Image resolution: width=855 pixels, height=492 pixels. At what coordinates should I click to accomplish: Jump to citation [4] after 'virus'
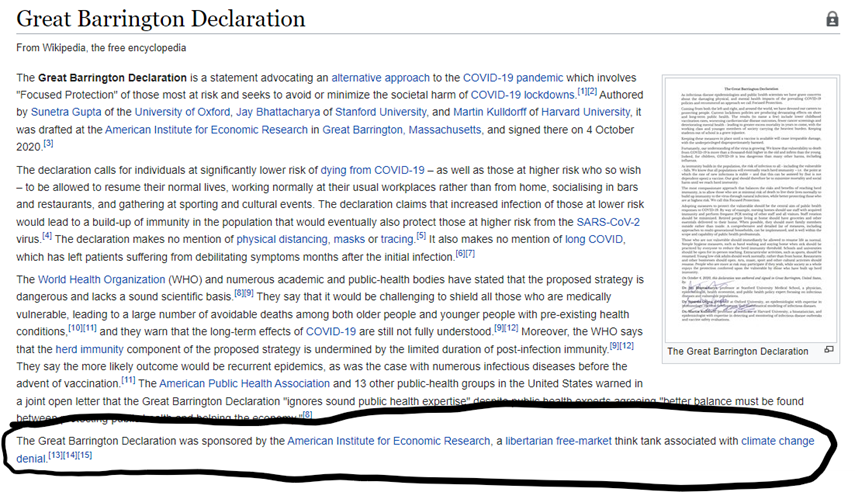(47, 236)
